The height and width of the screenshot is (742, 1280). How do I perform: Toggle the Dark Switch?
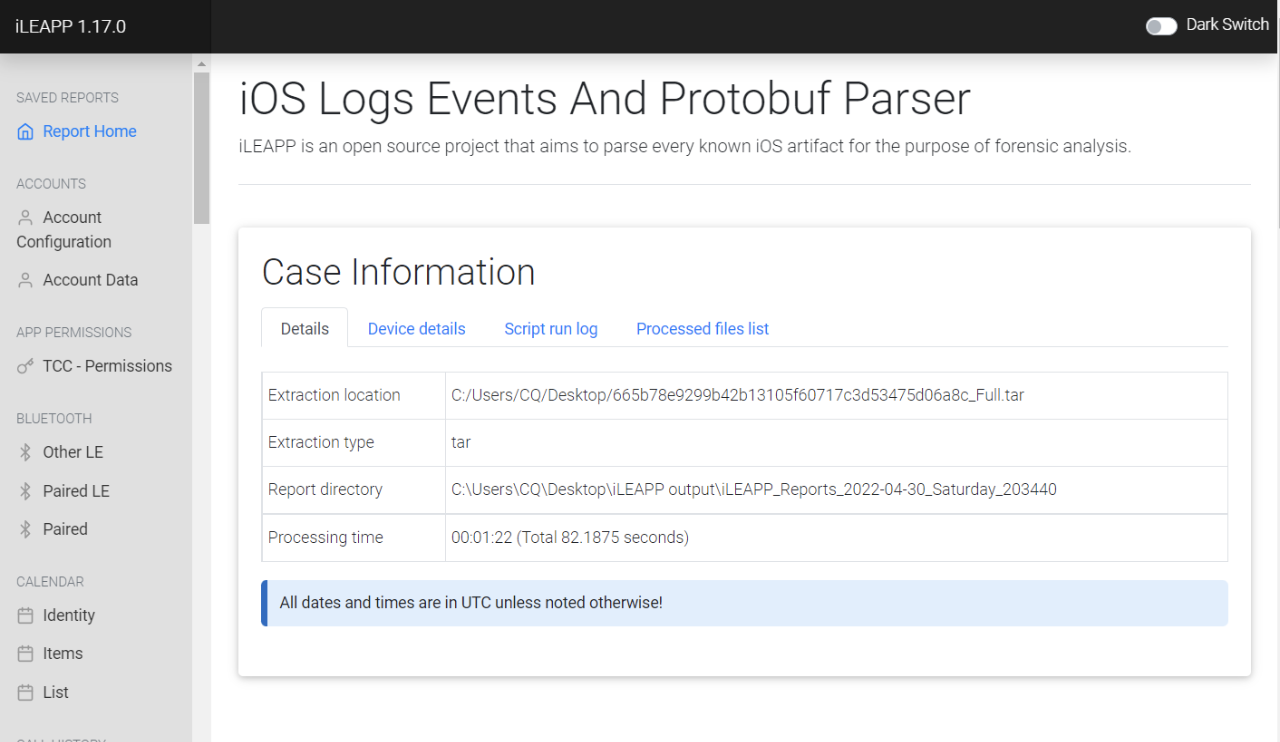tap(1161, 26)
